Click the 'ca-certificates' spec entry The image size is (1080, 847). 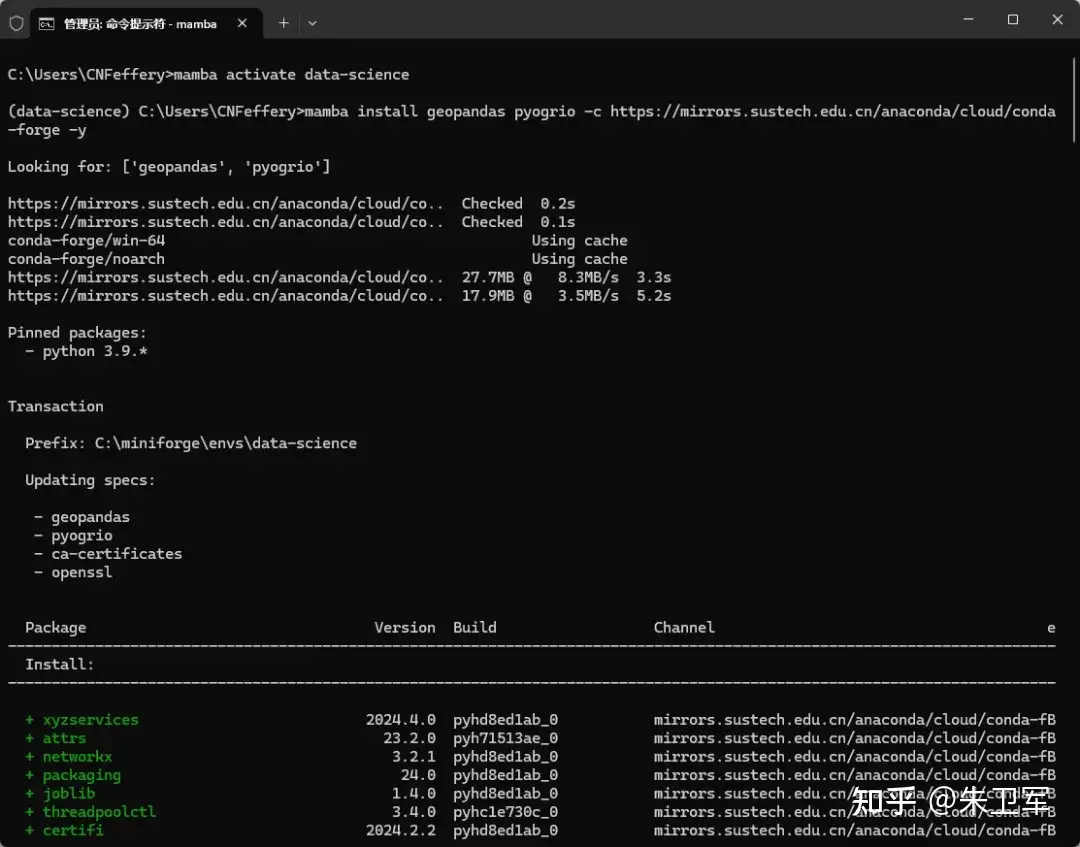pyautogui.click(x=116, y=554)
